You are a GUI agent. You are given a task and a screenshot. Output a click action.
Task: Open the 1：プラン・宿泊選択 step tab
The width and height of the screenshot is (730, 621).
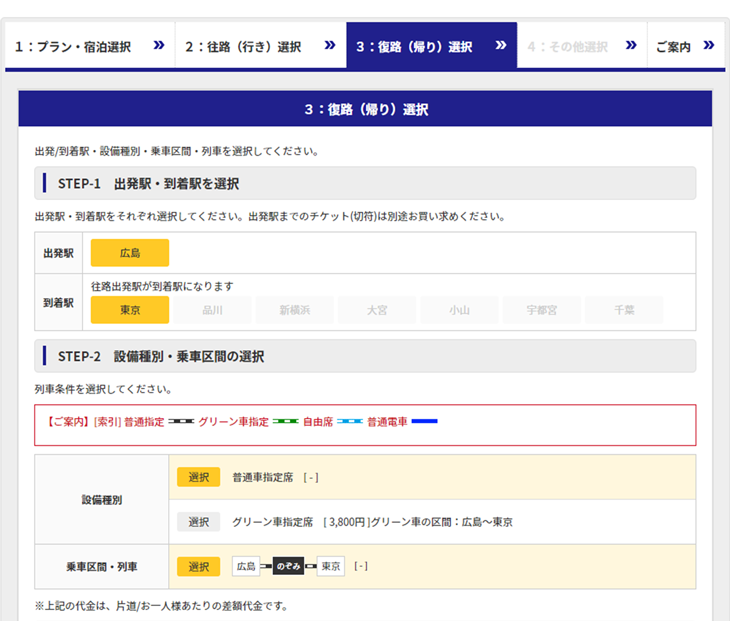(73, 47)
